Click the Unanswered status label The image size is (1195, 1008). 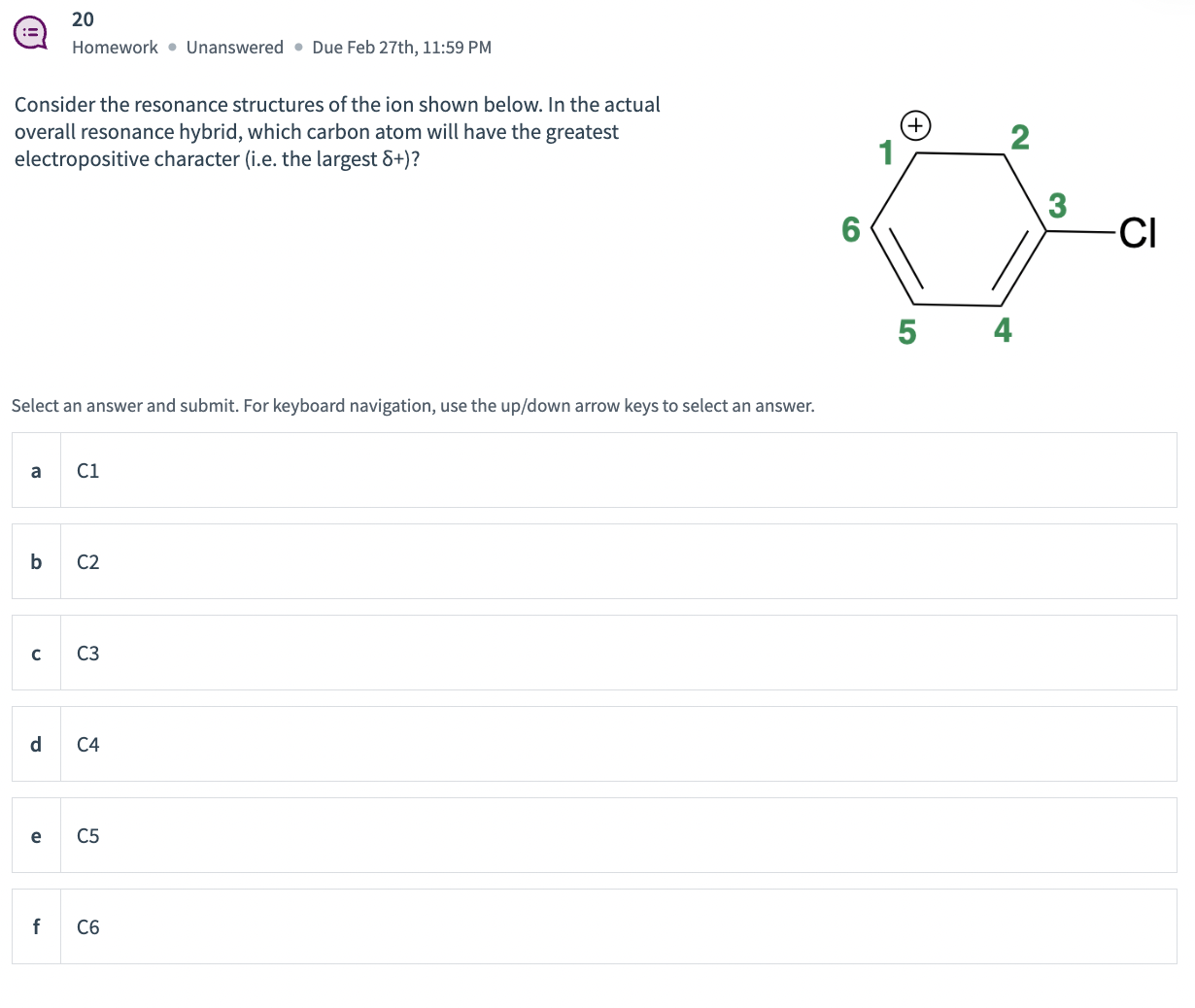(234, 47)
